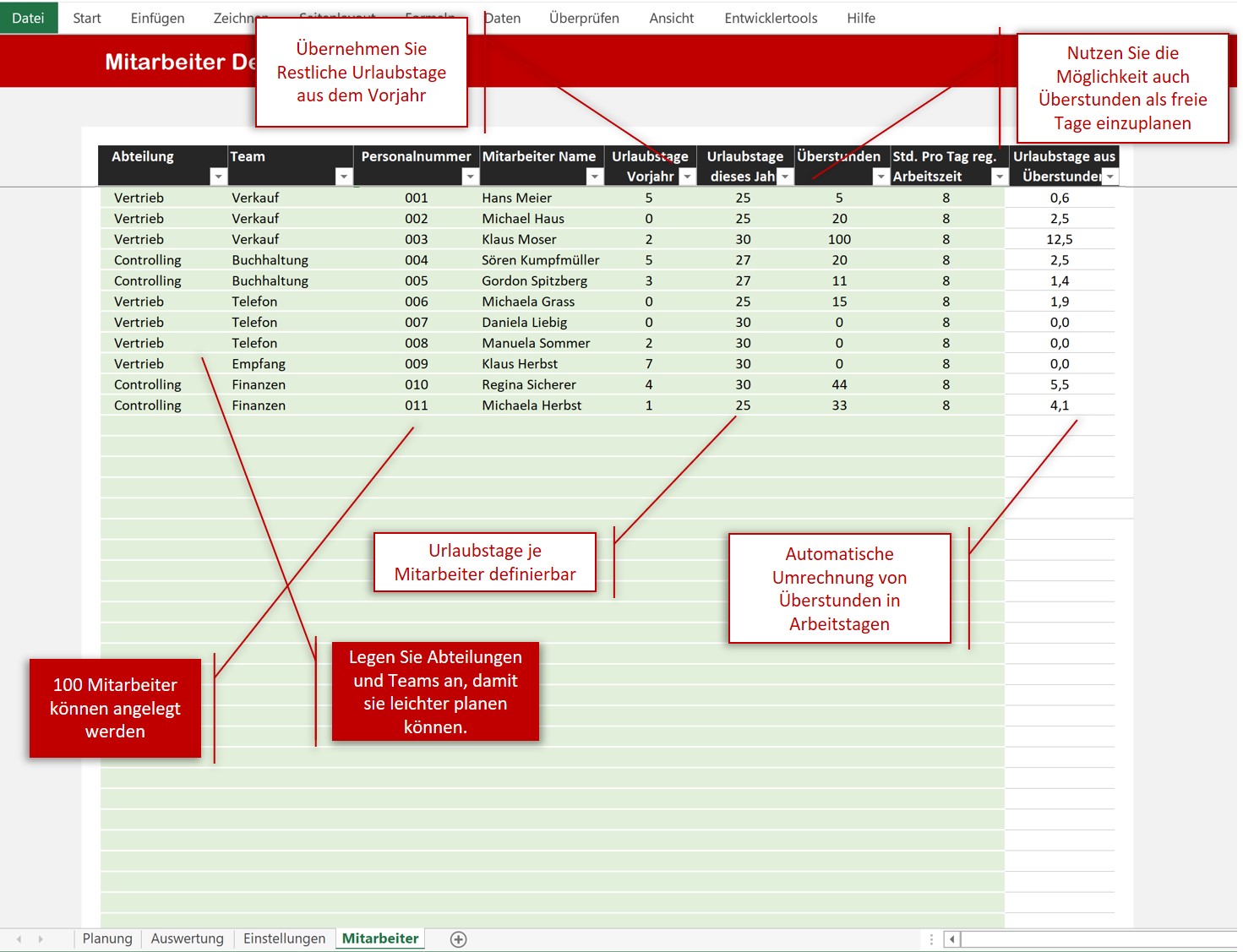
Task: Open the Abteilung column filter dropdown
Action: click(x=218, y=177)
